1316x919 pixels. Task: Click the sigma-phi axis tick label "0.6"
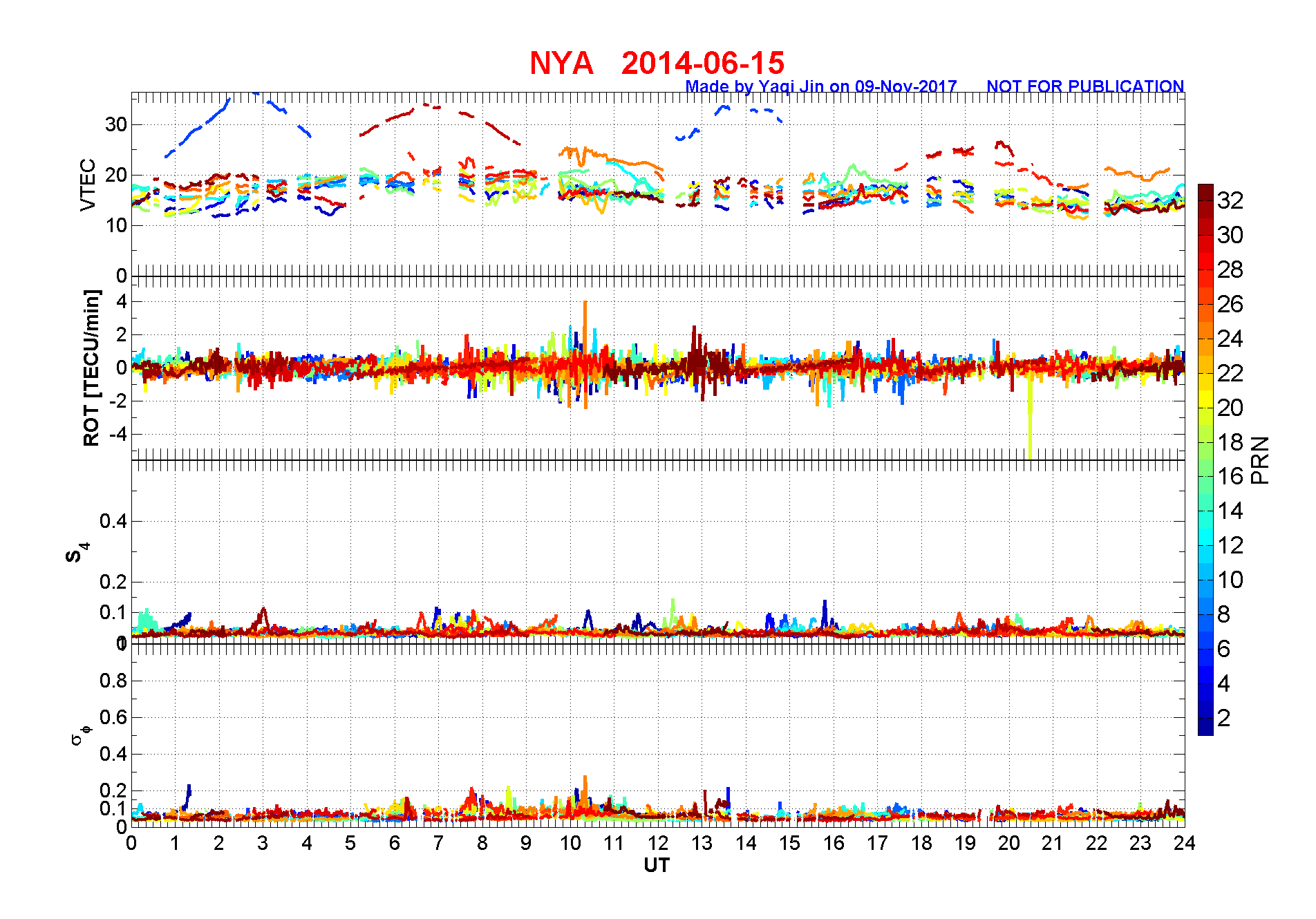tap(113, 717)
